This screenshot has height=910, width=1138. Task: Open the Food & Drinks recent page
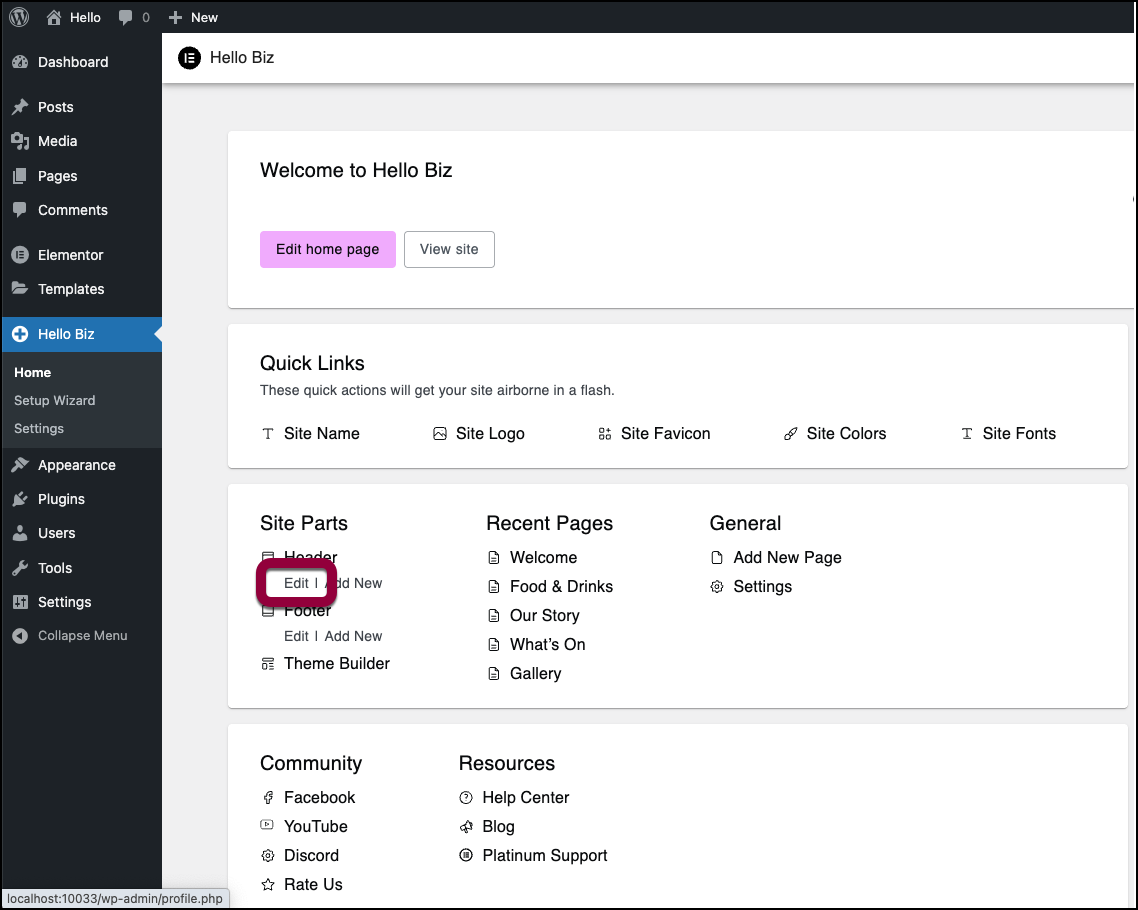(x=561, y=587)
